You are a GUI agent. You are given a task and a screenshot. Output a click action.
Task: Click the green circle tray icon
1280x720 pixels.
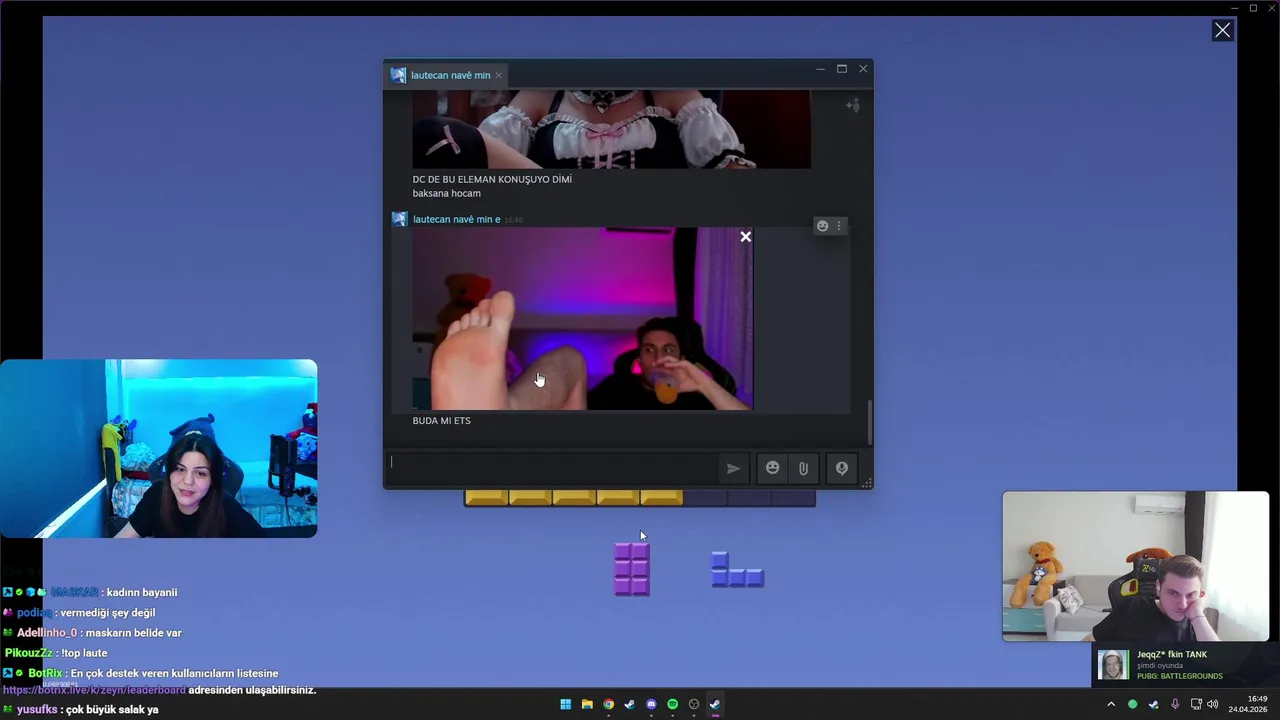[1132, 704]
